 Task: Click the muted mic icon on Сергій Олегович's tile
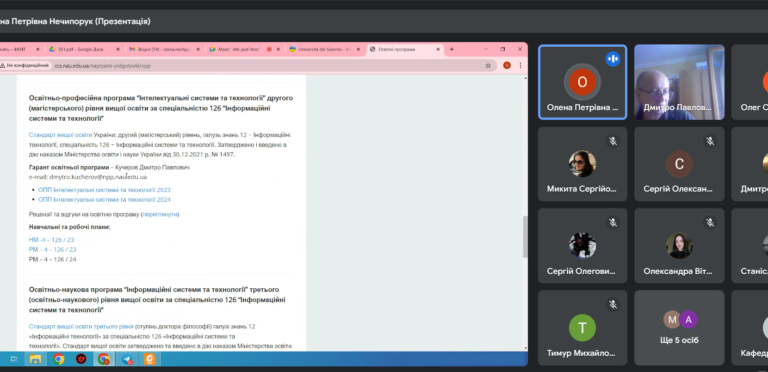(612, 223)
